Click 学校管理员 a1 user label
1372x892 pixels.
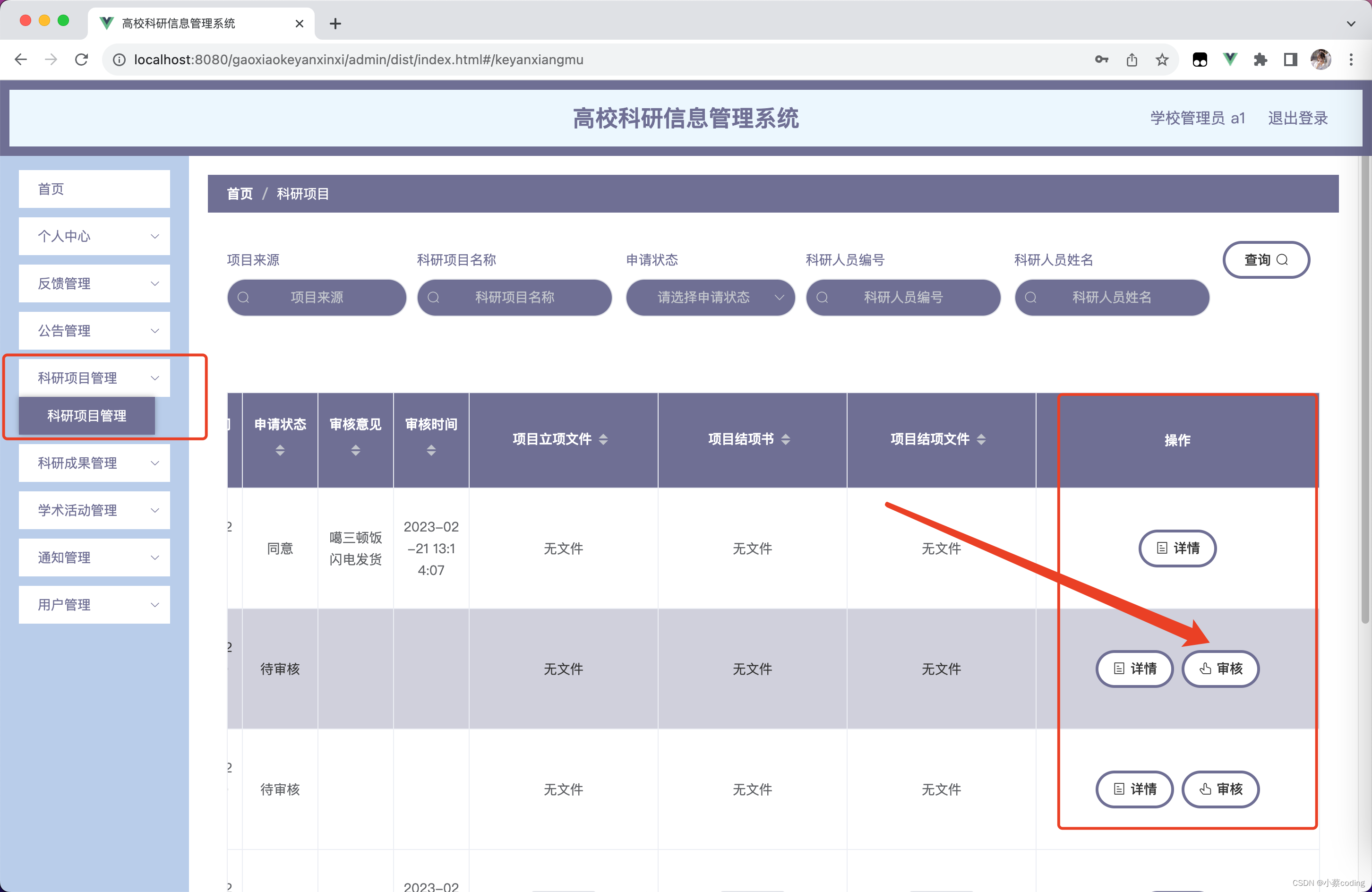click(1198, 118)
